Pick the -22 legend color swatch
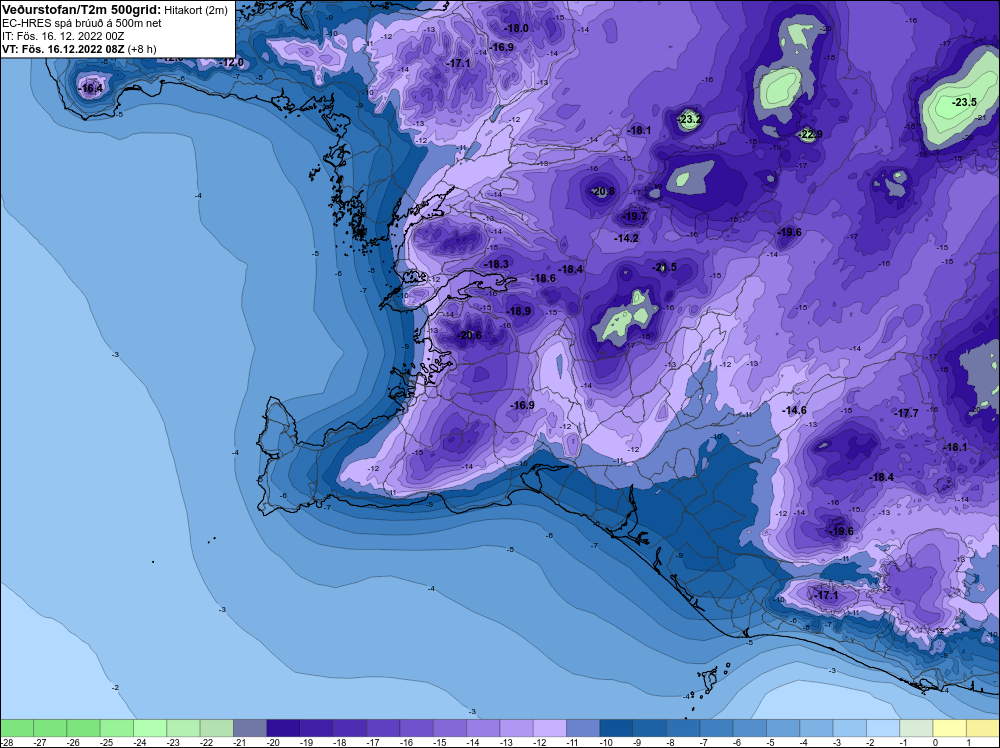This screenshot has width=1000, height=748. point(216,728)
